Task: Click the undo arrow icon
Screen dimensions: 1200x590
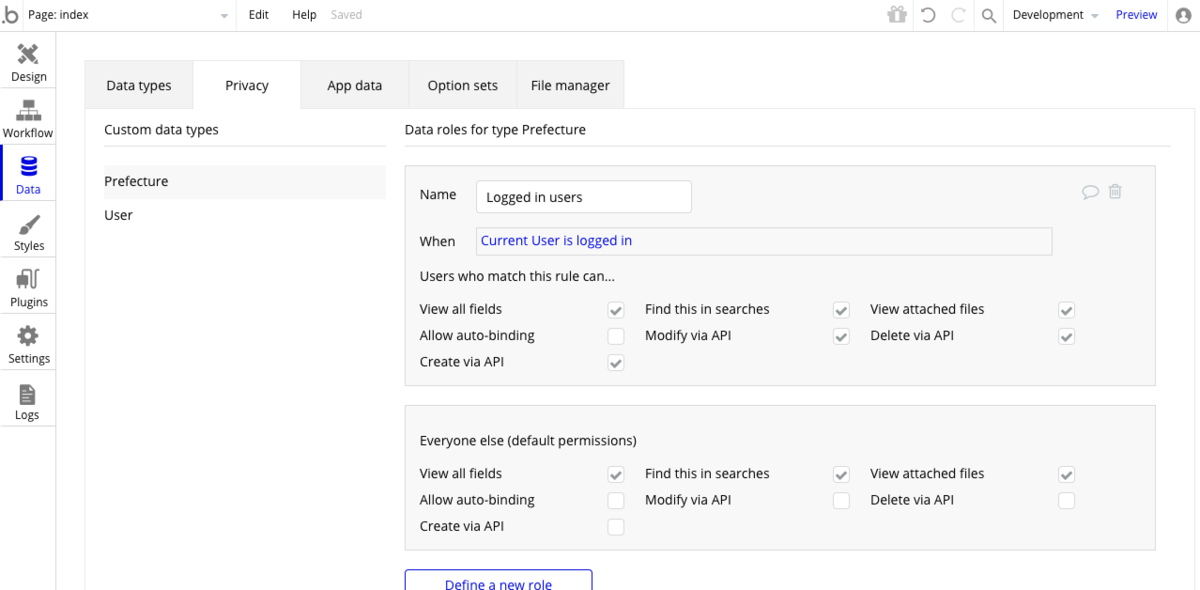Action: pyautogui.click(x=928, y=15)
